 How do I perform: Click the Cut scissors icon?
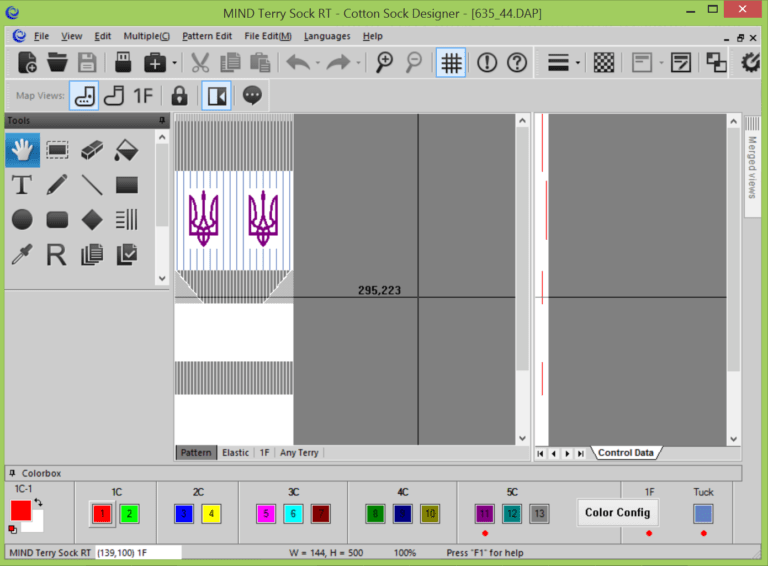tap(200, 63)
